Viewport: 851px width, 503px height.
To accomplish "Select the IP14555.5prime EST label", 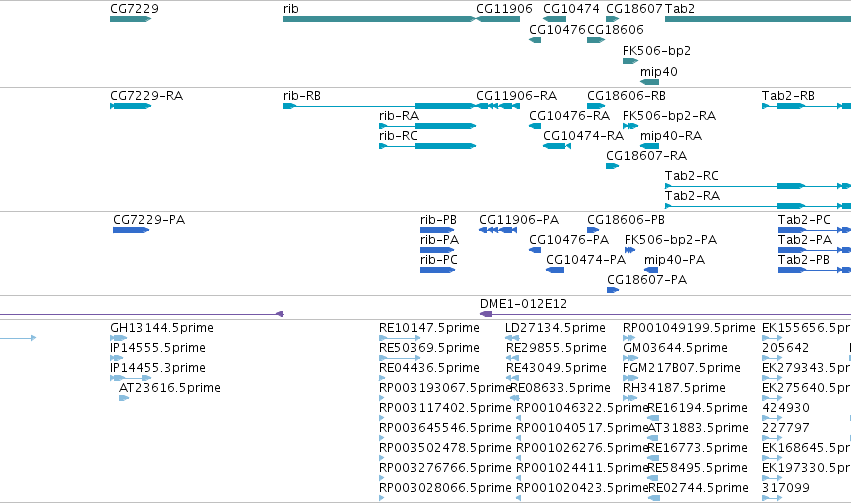I will point(158,348).
